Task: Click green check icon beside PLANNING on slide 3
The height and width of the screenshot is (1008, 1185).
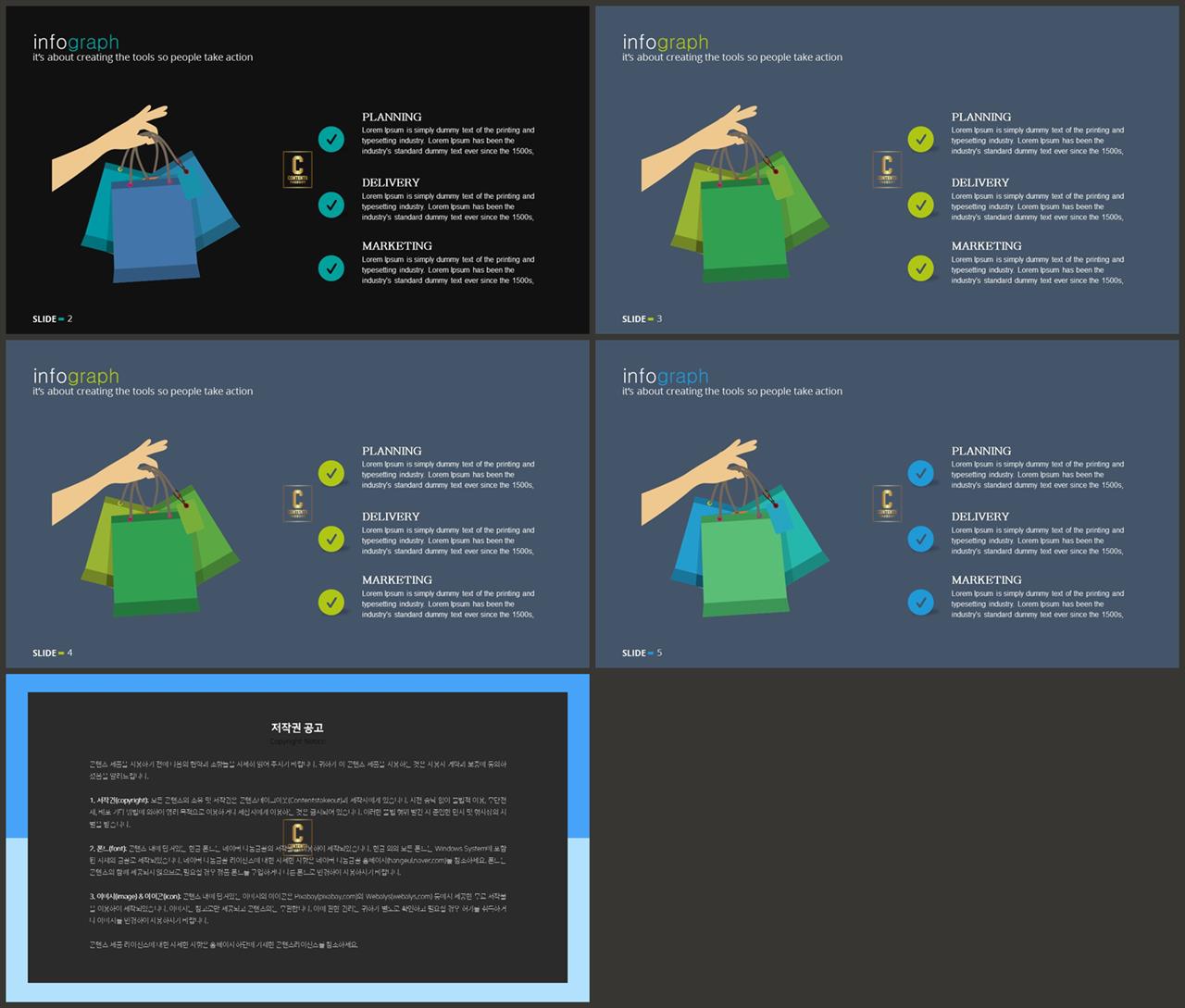Action: point(920,139)
